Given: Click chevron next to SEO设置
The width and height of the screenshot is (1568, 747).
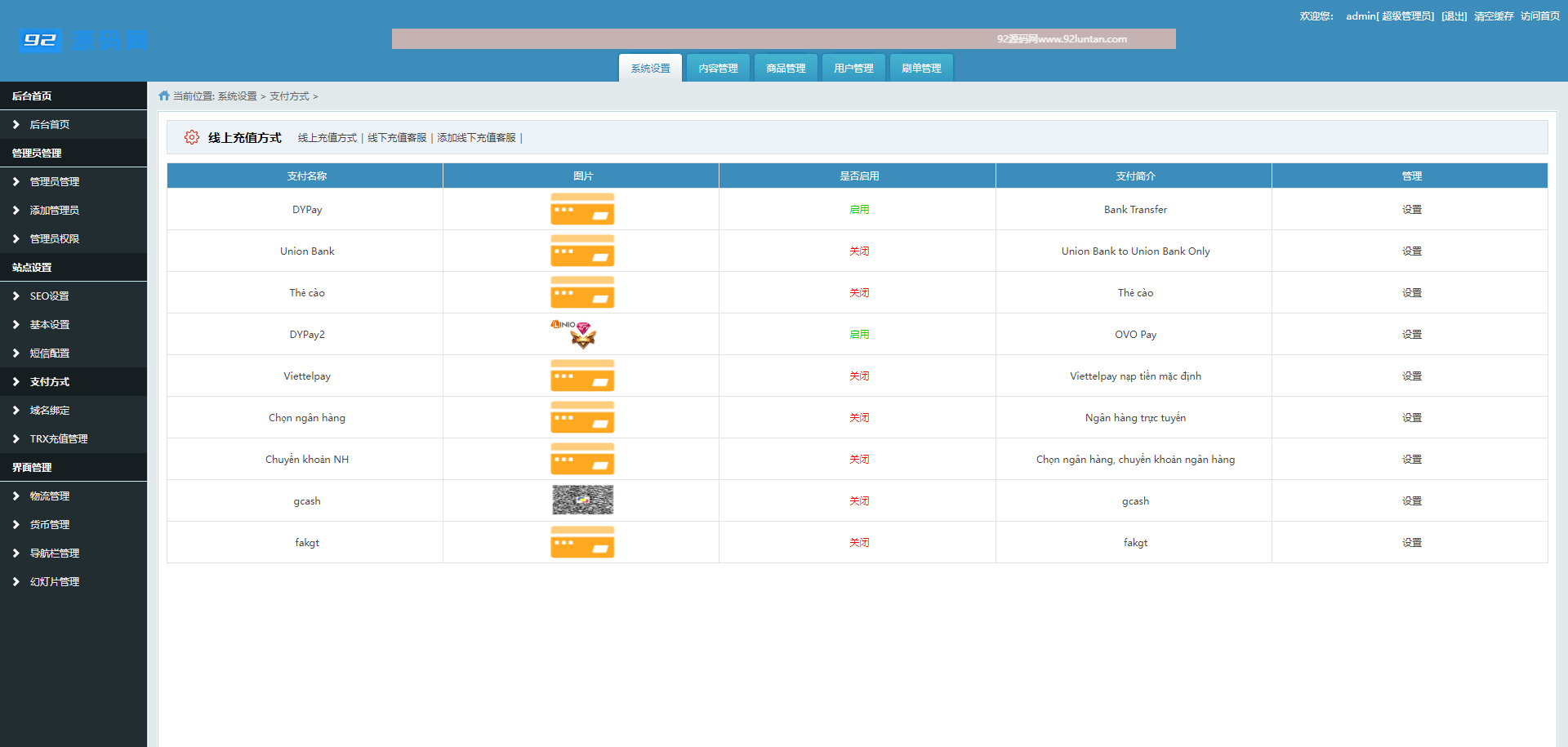Looking at the screenshot, I should coord(16,296).
